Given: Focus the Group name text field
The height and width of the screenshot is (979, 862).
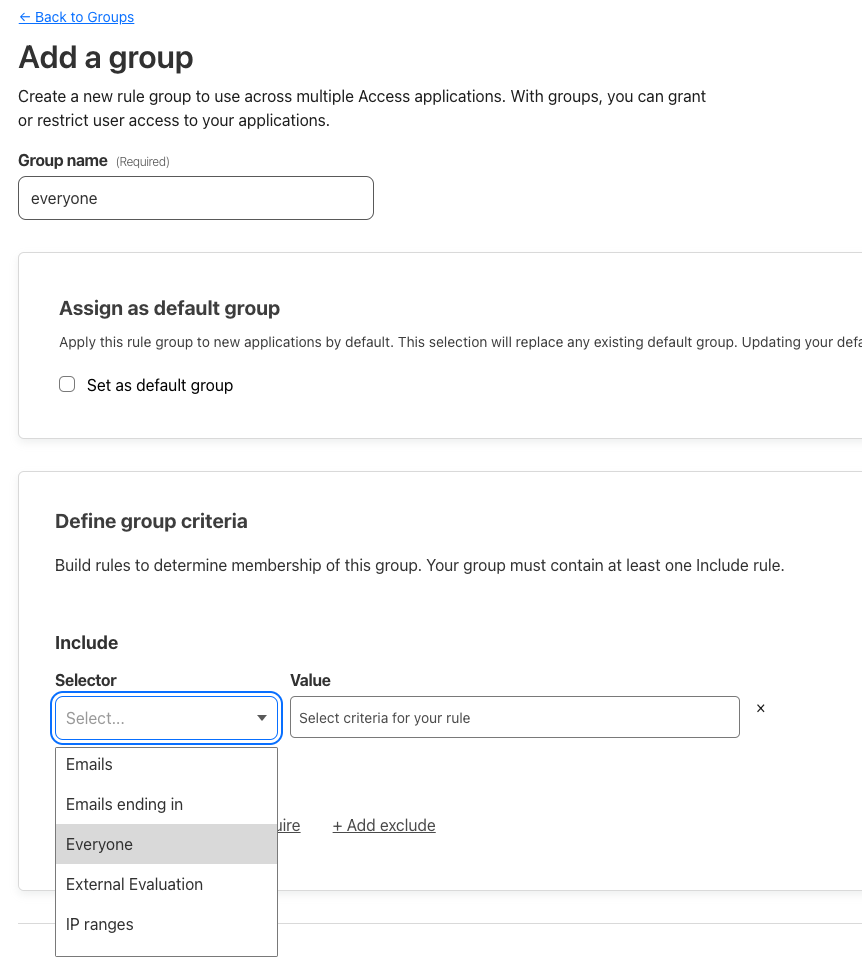Looking at the screenshot, I should (x=196, y=198).
